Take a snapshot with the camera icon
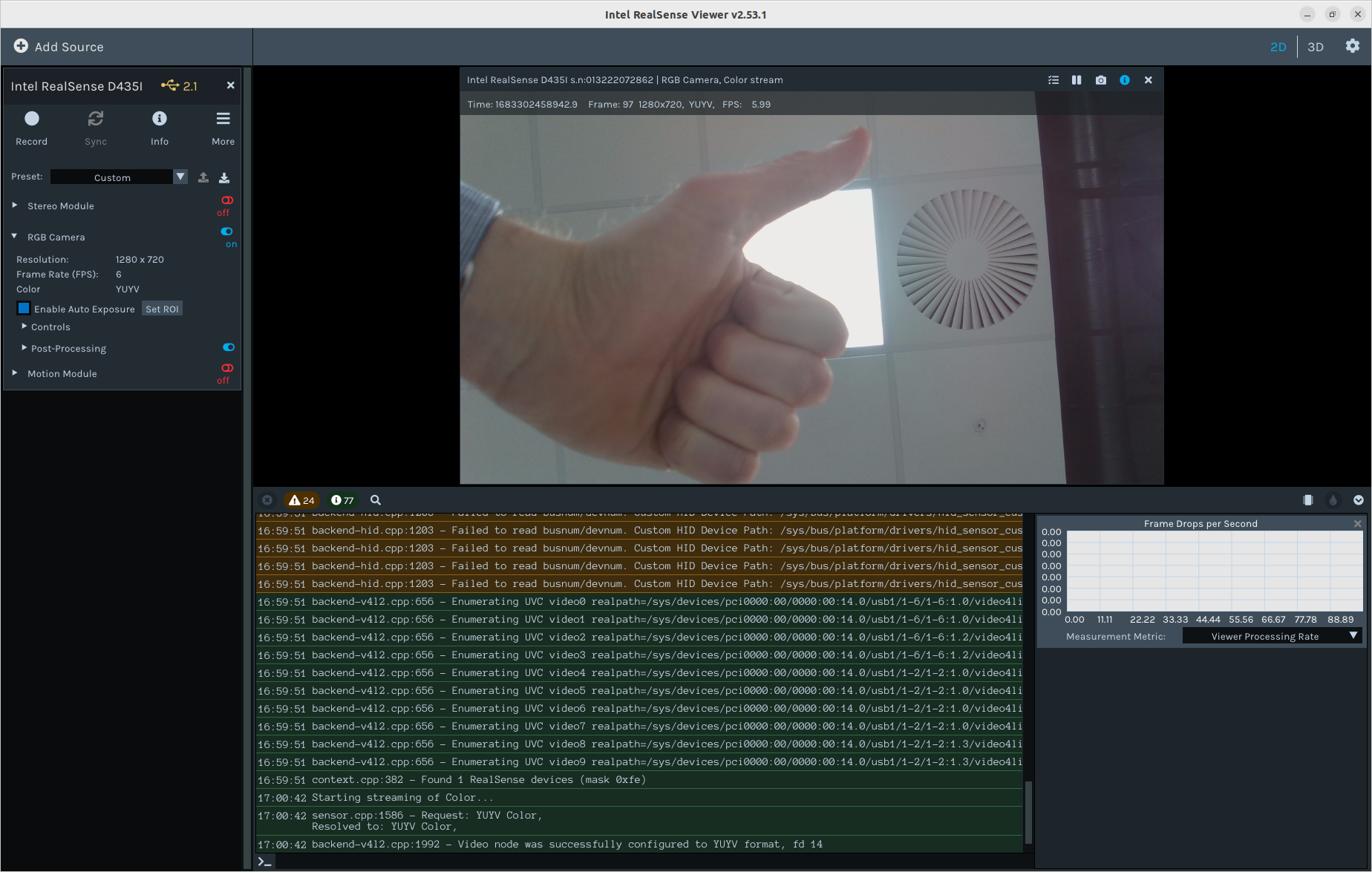Viewport: 1372px width, 872px height. tap(1100, 79)
